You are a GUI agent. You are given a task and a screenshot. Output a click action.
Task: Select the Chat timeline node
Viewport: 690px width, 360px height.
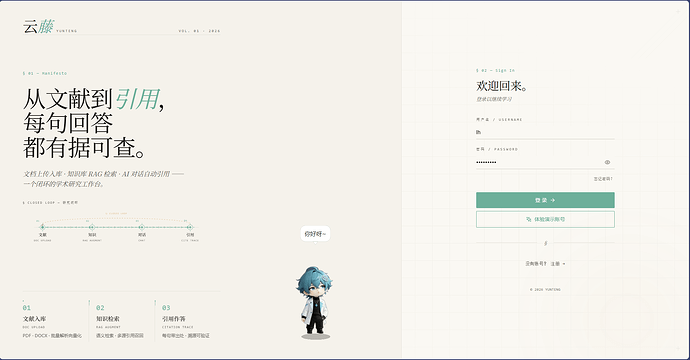click(x=141, y=228)
